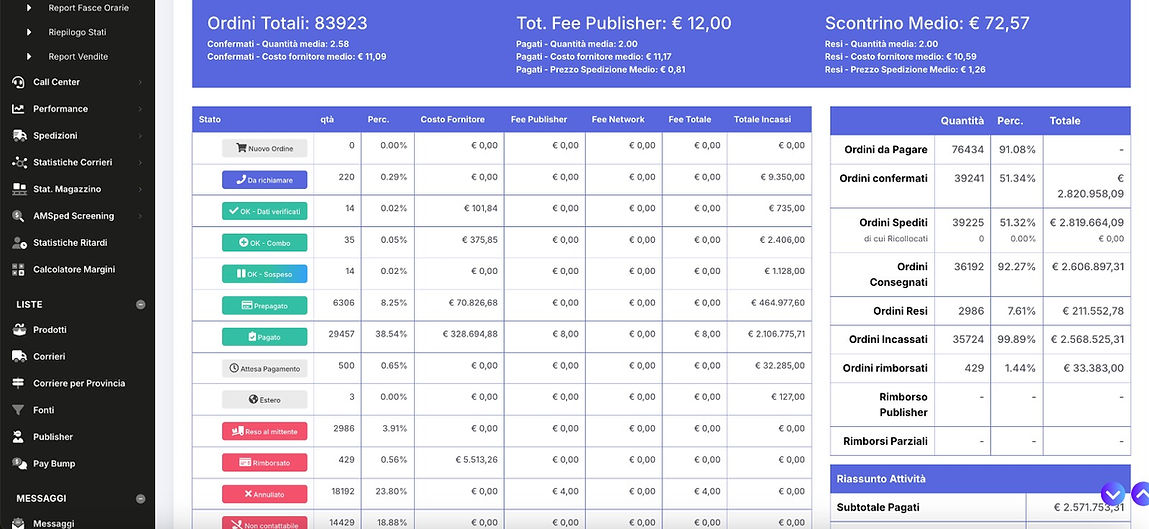
Task: Click the Performance chart icon
Action: 18,109
